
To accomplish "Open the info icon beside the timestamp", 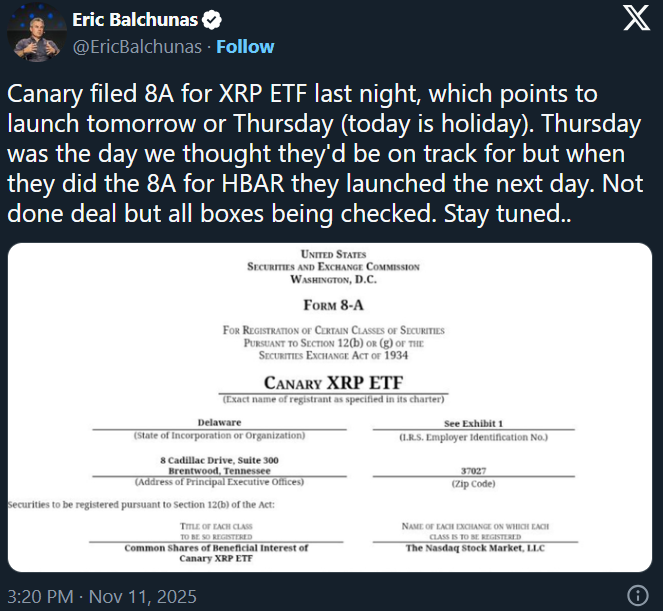I will [636, 597].
